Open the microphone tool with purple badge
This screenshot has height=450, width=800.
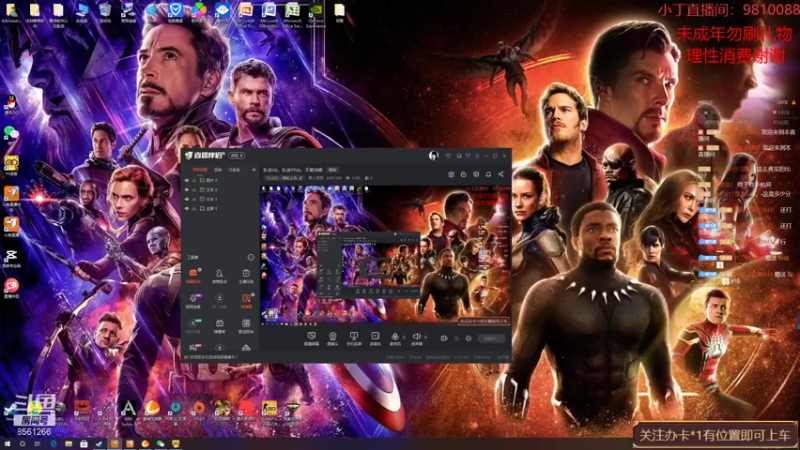pos(193,301)
